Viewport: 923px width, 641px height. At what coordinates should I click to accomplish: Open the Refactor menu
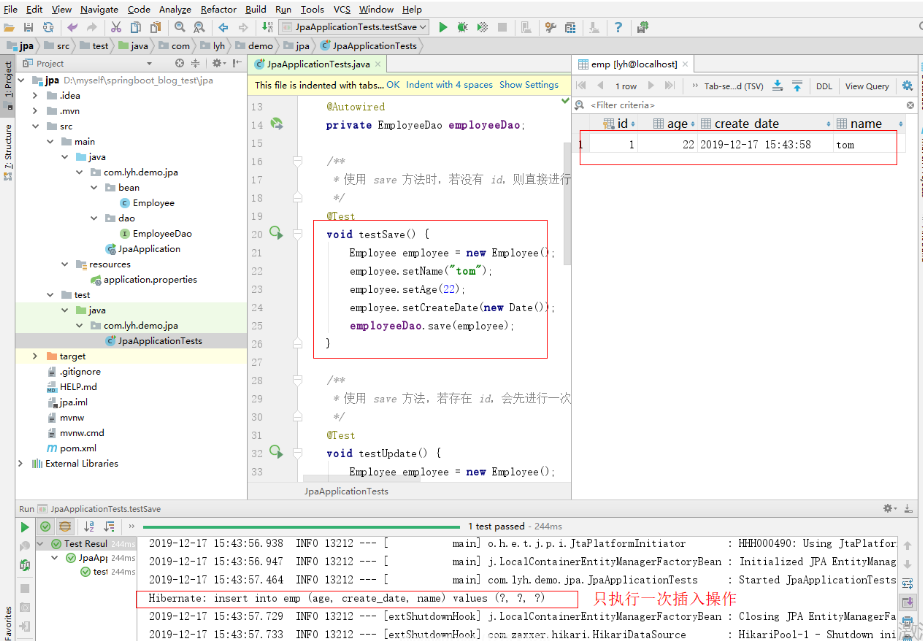(x=218, y=9)
